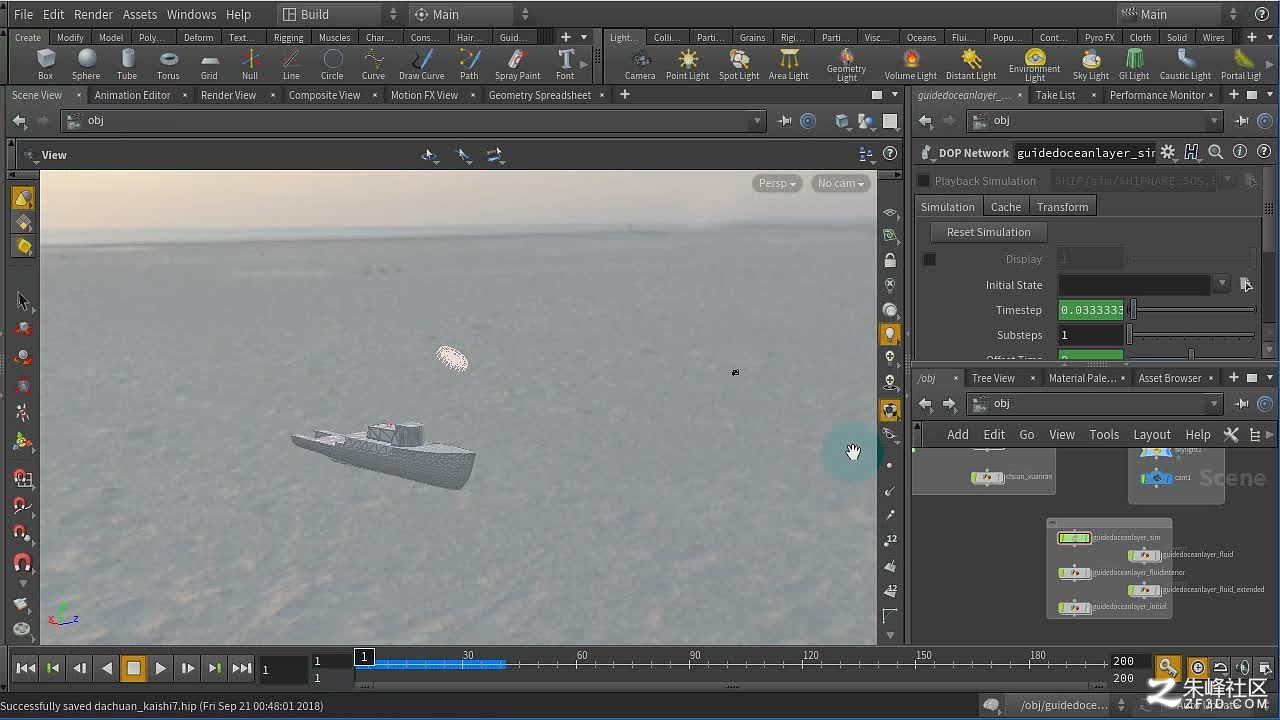Expand the viewport obj path dropdown
Image resolution: width=1280 pixels, height=720 pixels.
[x=757, y=121]
